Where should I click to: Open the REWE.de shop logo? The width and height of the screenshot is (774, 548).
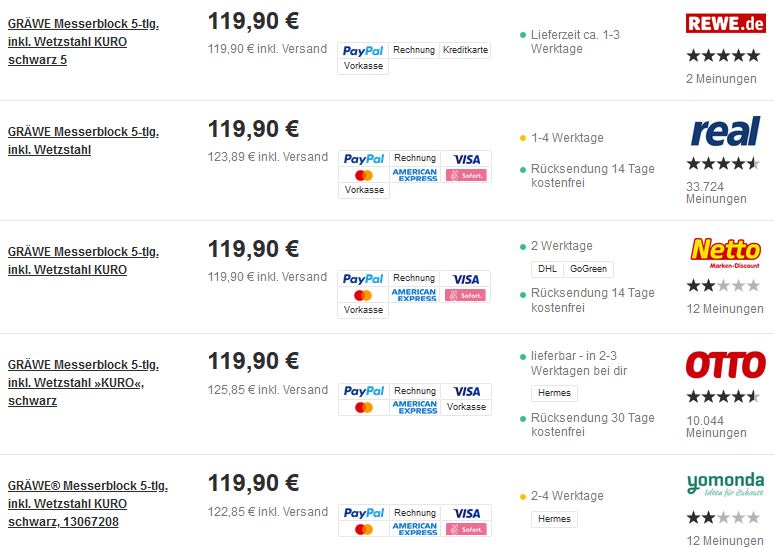click(x=726, y=23)
